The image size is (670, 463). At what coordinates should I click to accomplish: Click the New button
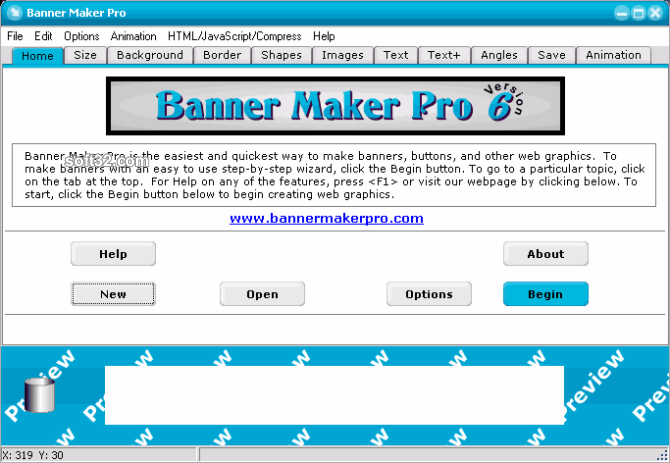(113, 294)
